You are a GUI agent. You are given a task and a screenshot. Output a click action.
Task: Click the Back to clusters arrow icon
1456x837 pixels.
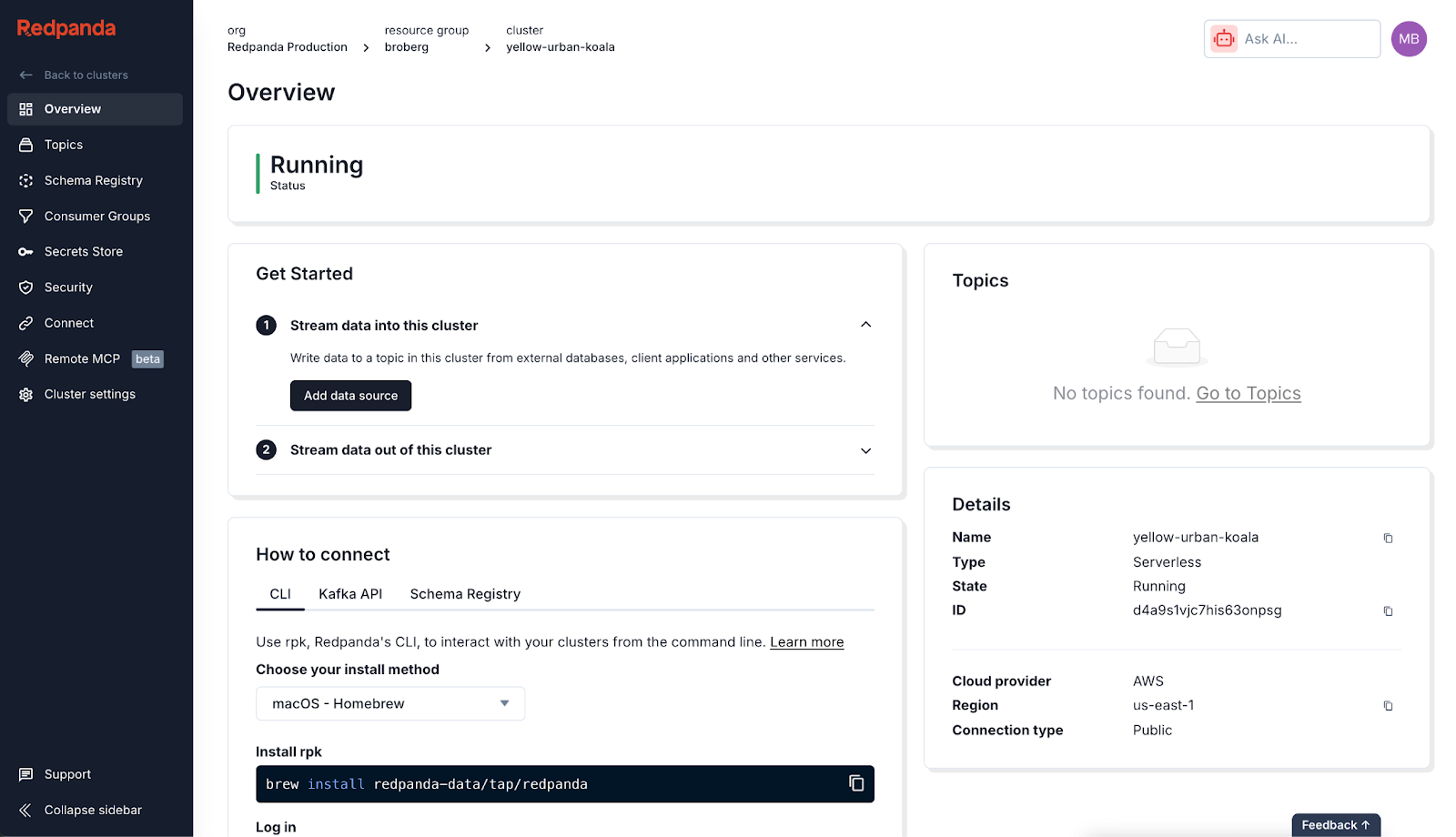[x=25, y=76]
